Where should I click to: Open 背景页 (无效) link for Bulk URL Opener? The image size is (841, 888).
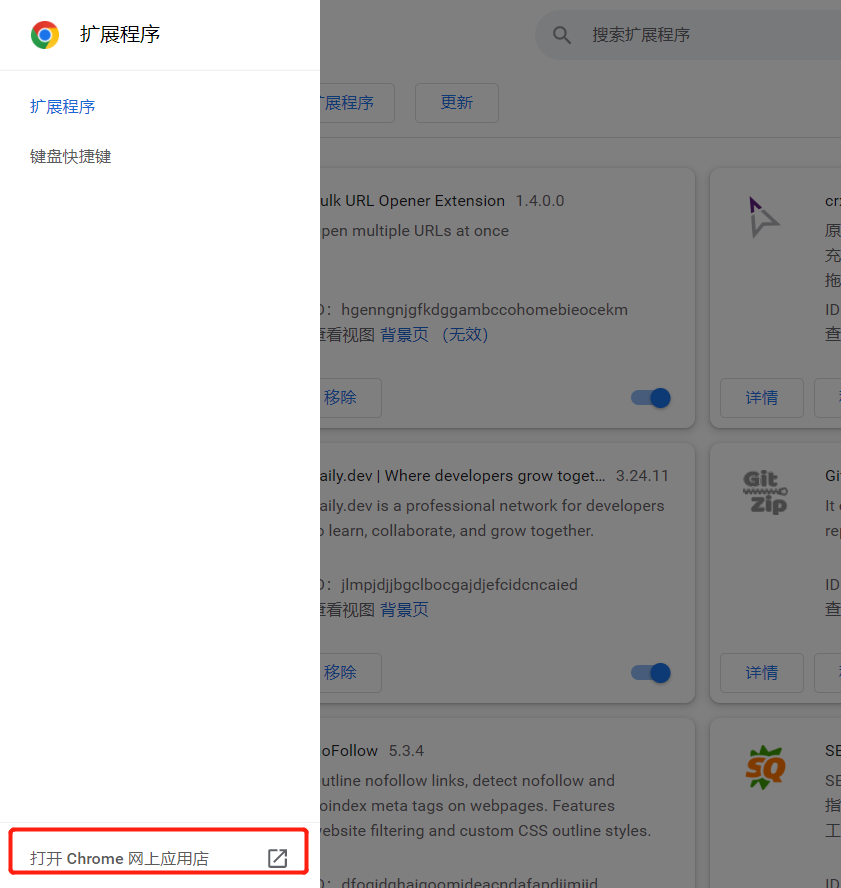434,335
